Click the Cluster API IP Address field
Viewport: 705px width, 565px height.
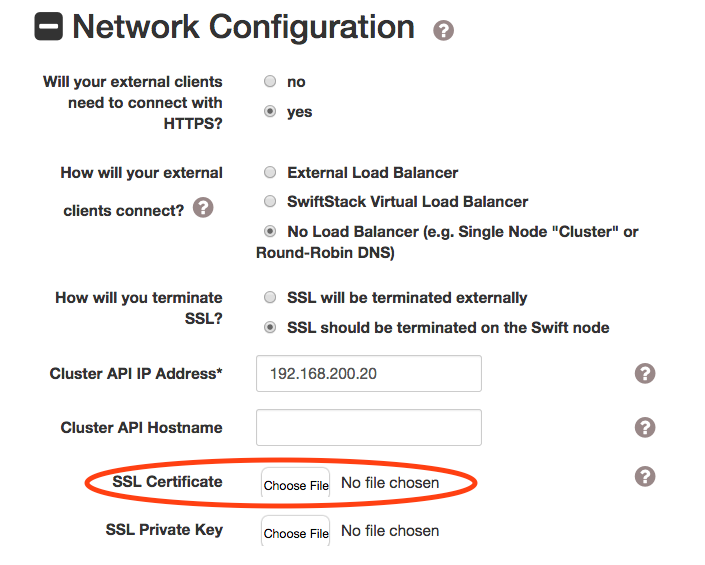[x=369, y=374]
